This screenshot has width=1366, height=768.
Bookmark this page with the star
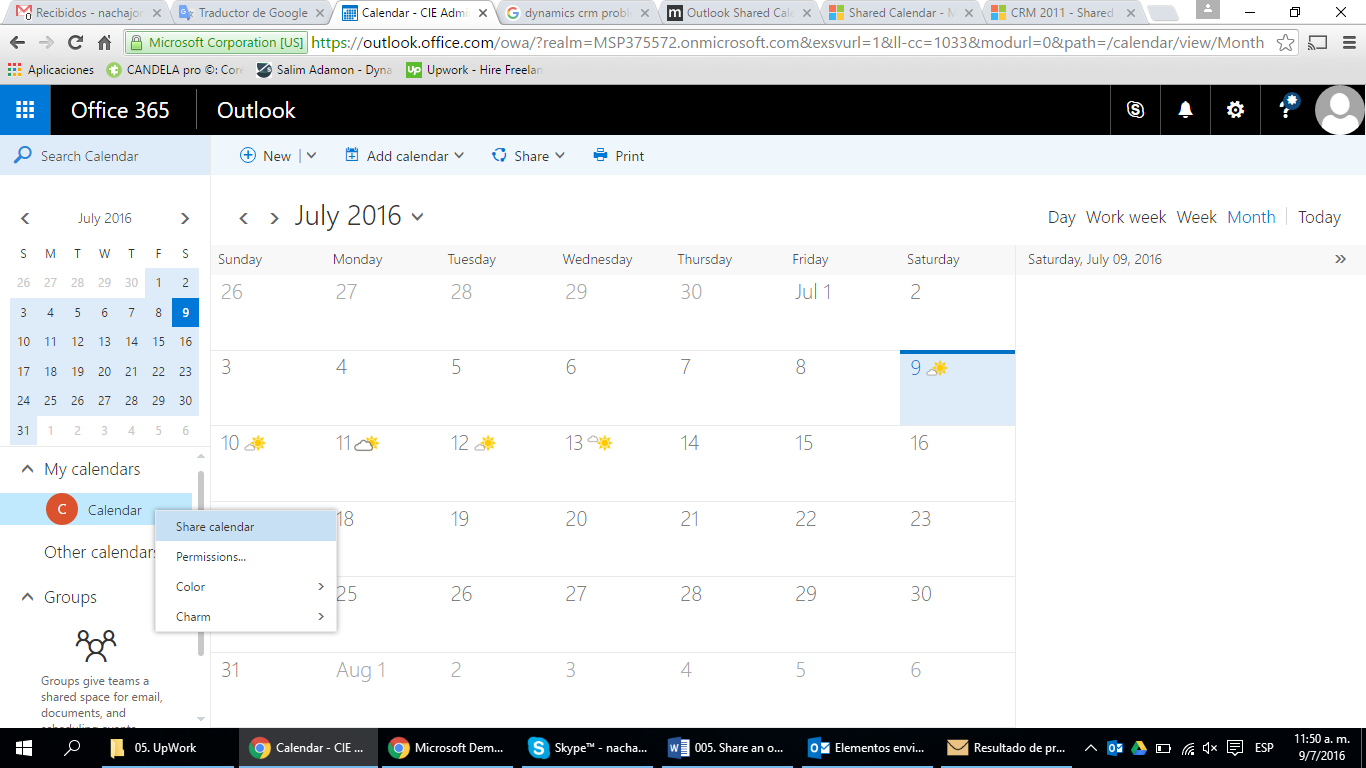(1286, 43)
